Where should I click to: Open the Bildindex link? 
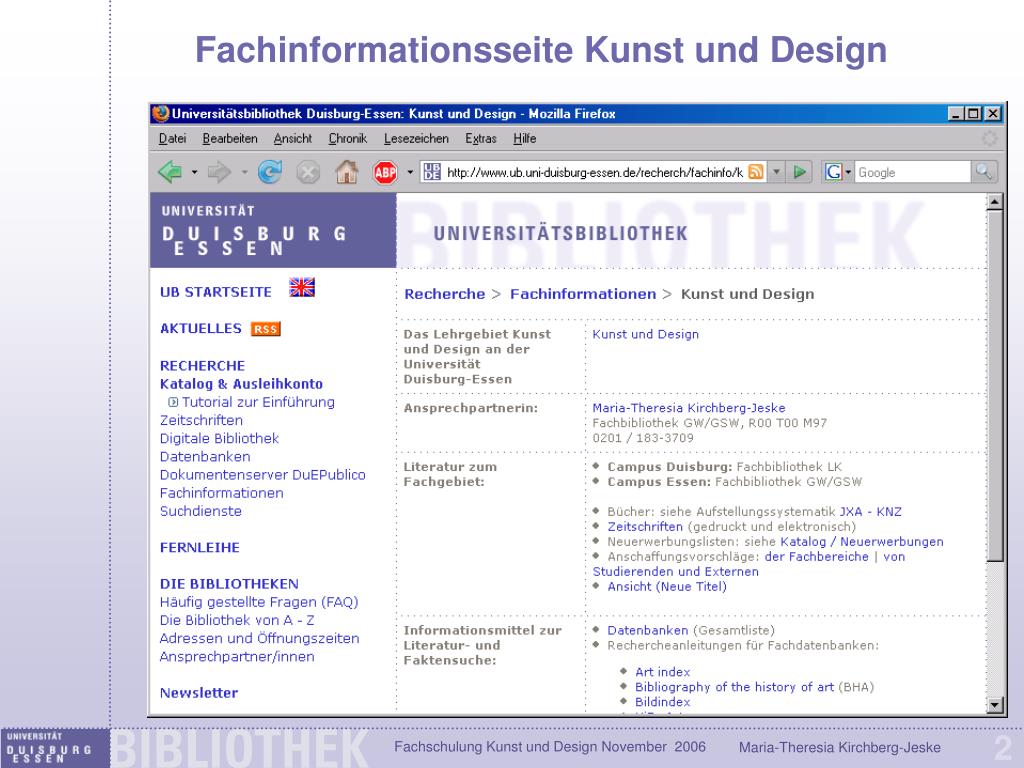(662, 702)
